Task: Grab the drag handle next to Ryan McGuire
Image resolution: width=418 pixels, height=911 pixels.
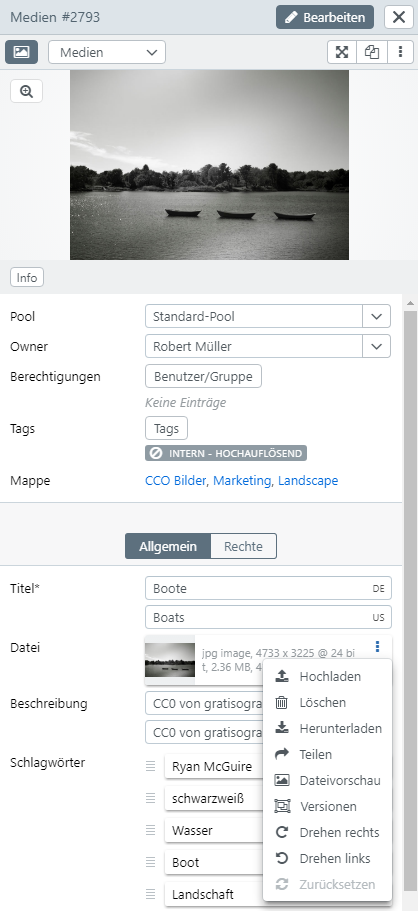Action: 151,766
